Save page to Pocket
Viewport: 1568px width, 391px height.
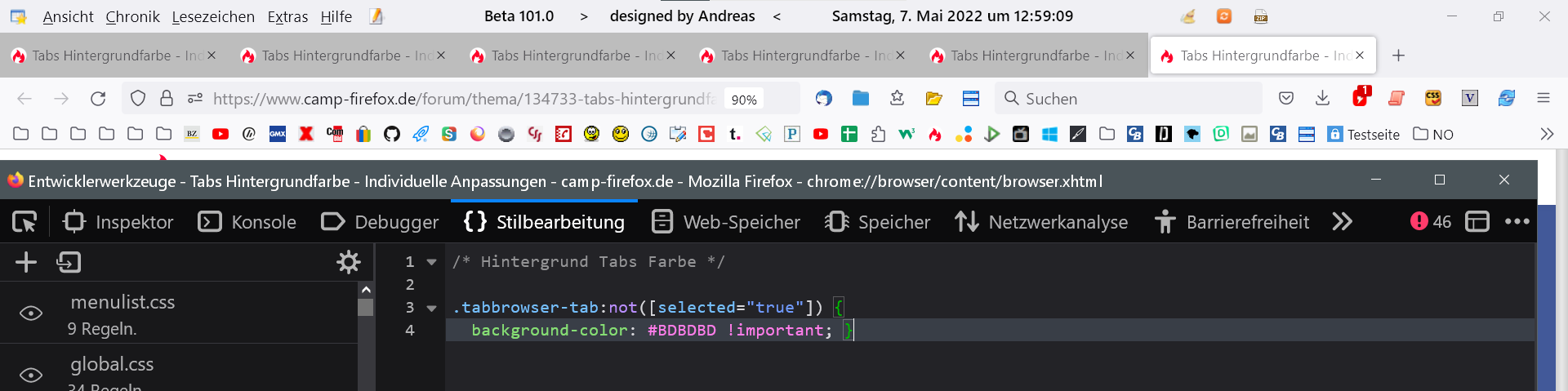[x=1286, y=99]
